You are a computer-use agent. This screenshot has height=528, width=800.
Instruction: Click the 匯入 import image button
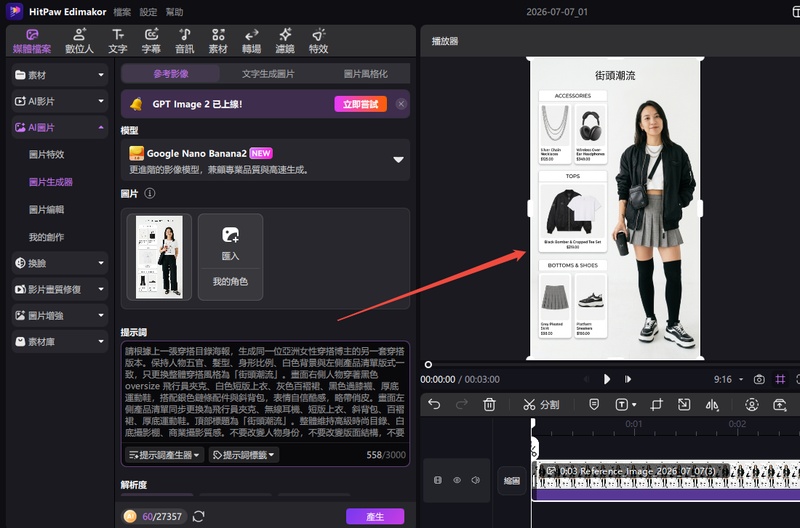click(231, 242)
